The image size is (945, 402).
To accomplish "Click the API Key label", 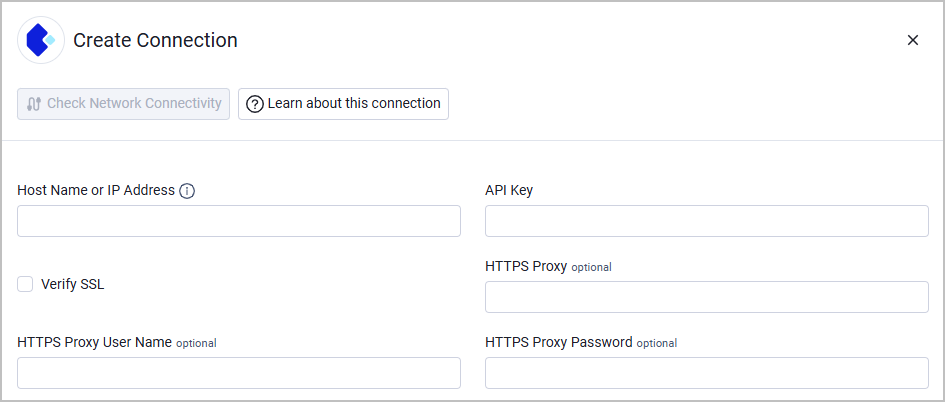I will tap(509, 190).
